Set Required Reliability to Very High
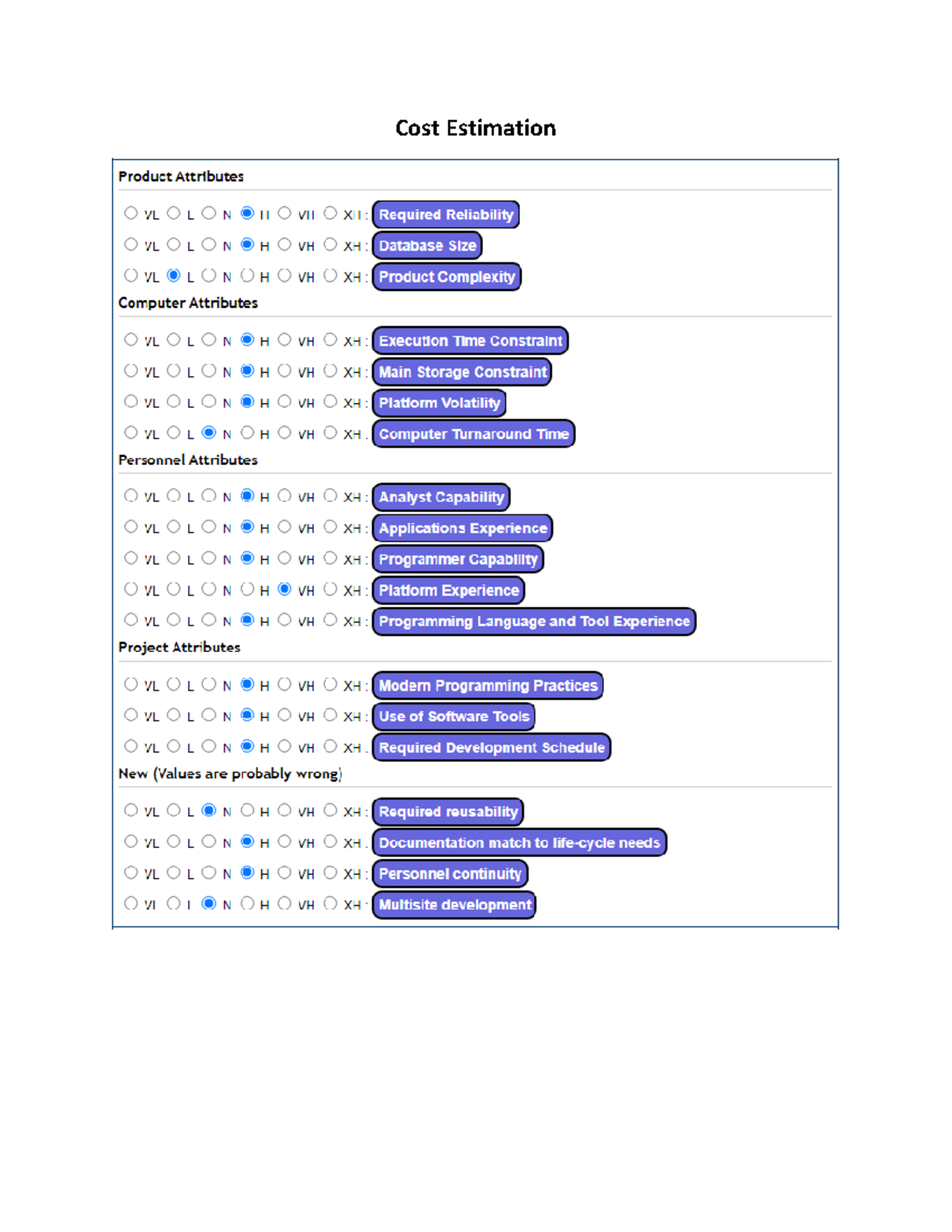 [285, 213]
